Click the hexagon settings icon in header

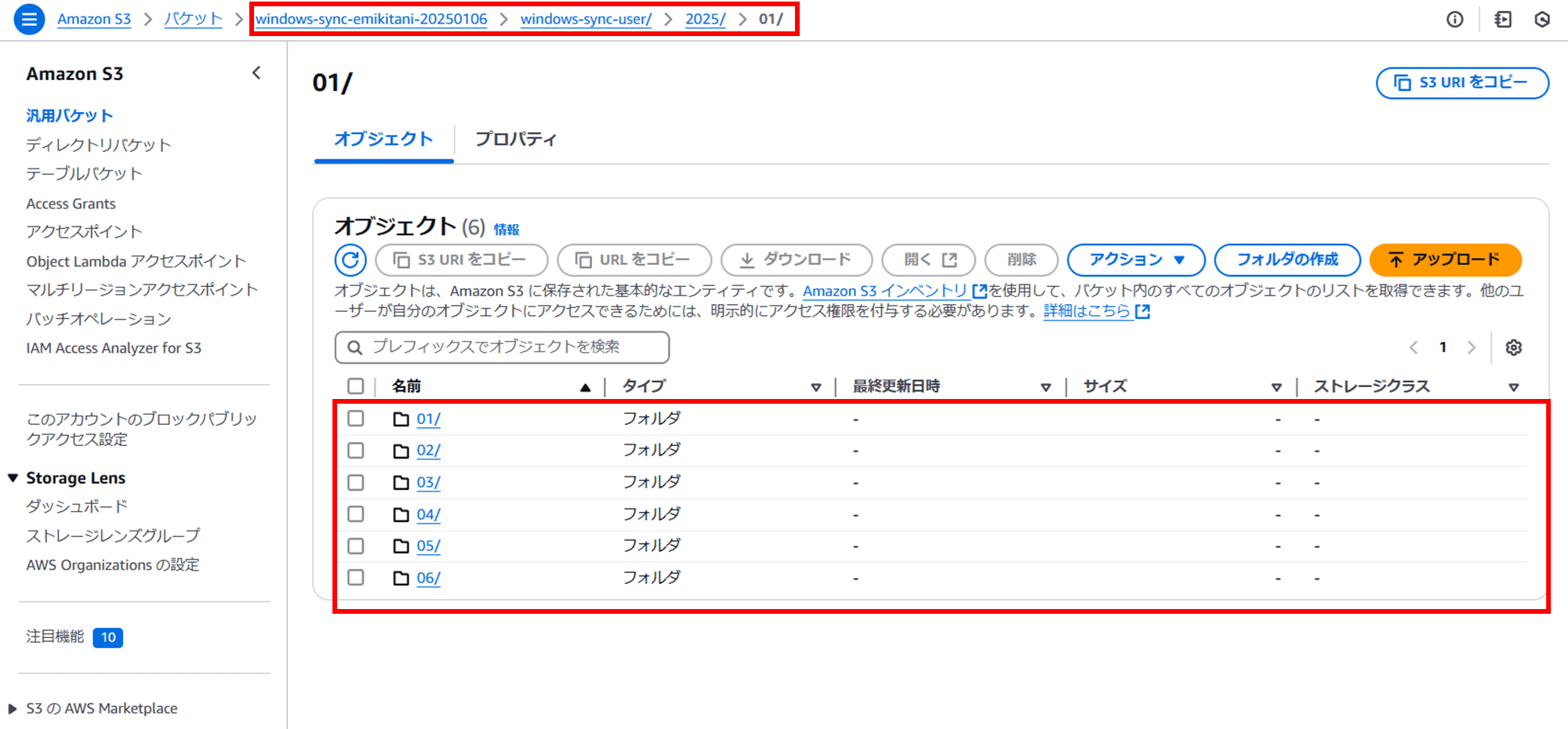pyautogui.click(x=1542, y=19)
